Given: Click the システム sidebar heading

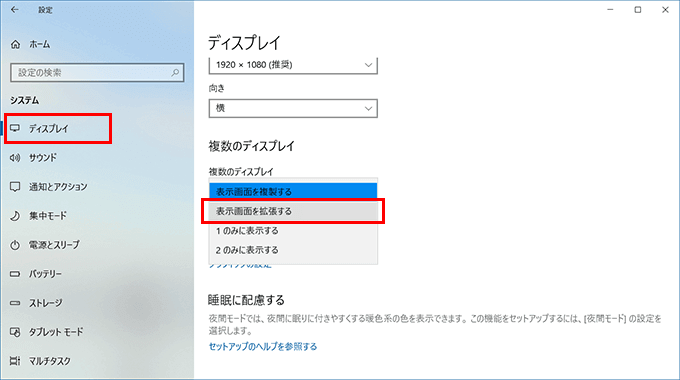Looking at the screenshot, I should [x=25, y=100].
